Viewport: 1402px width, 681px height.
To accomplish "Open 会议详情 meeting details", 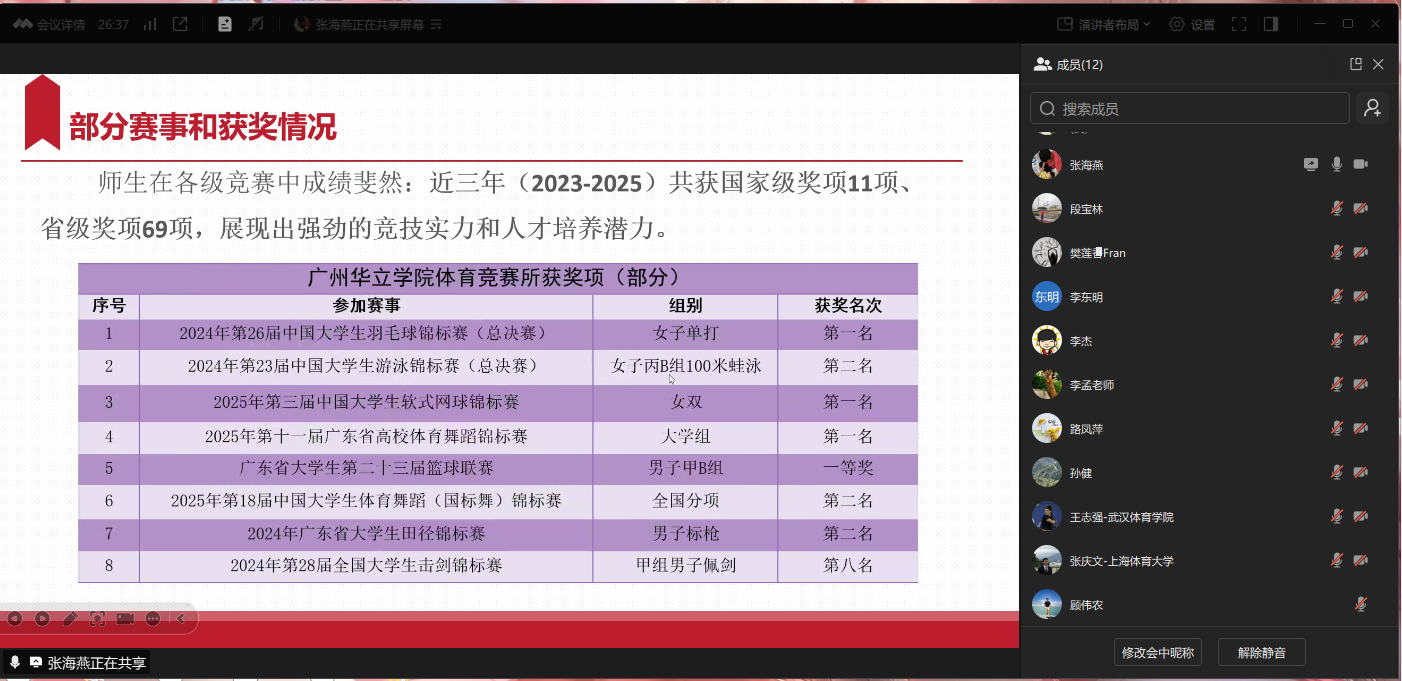I will [x=49, y=24].
